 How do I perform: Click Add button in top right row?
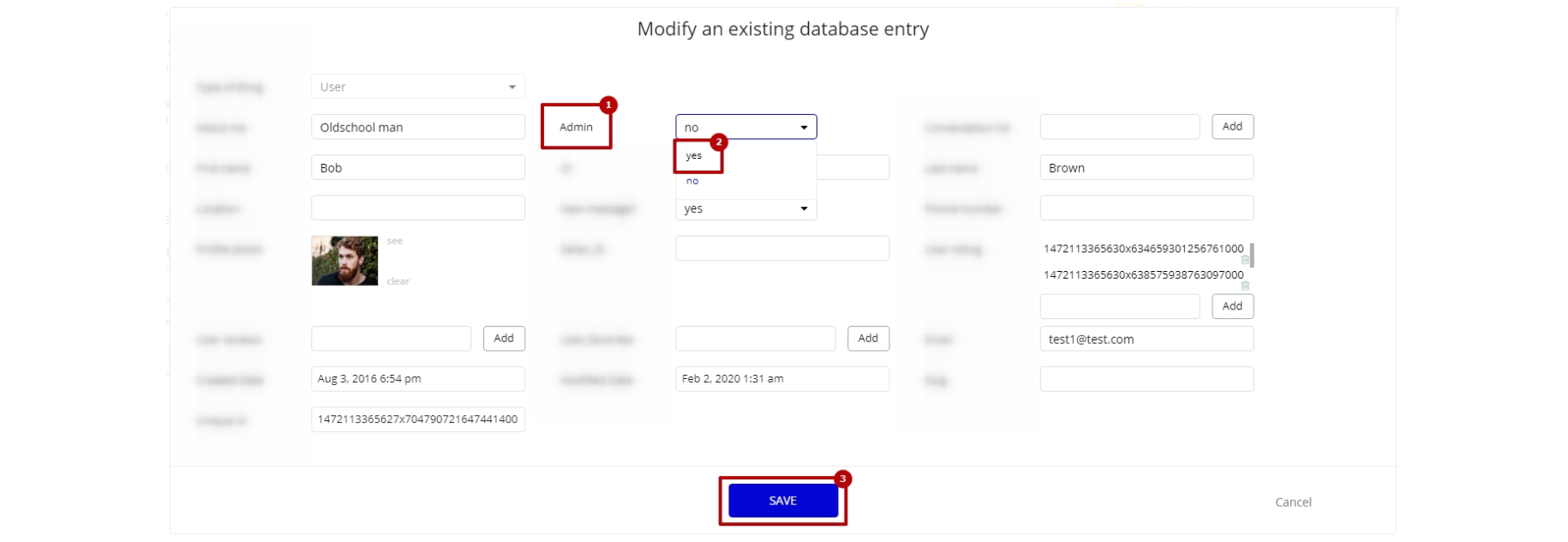tap(1232, 127)
